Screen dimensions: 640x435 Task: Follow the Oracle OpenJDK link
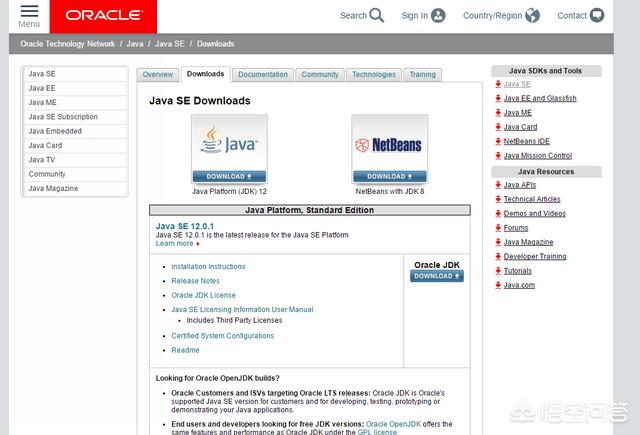393,424
